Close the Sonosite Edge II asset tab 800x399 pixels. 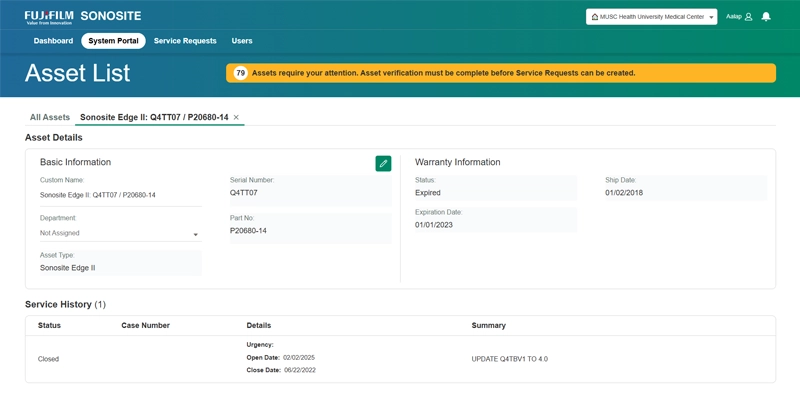236,117
